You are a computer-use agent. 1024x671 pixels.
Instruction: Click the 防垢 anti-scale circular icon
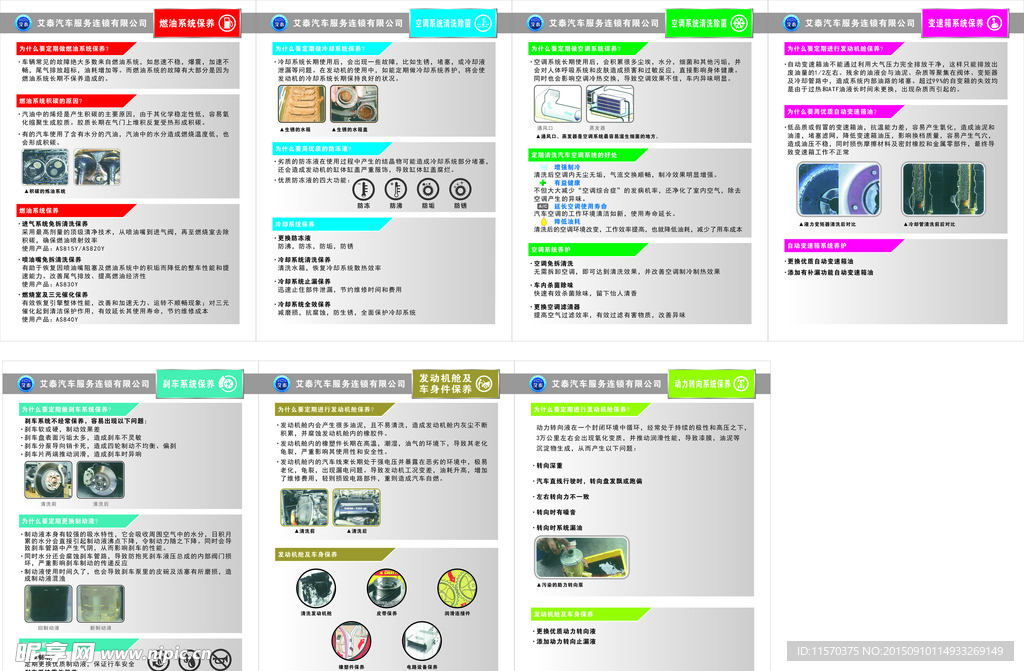coord(429,190)
